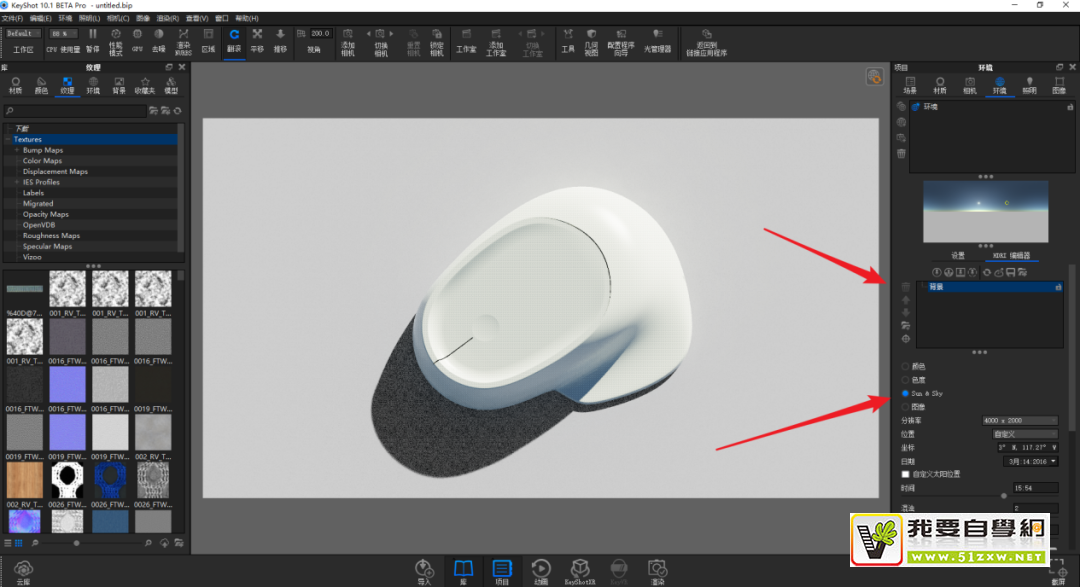Switch to the 材质 library tab

15,85
